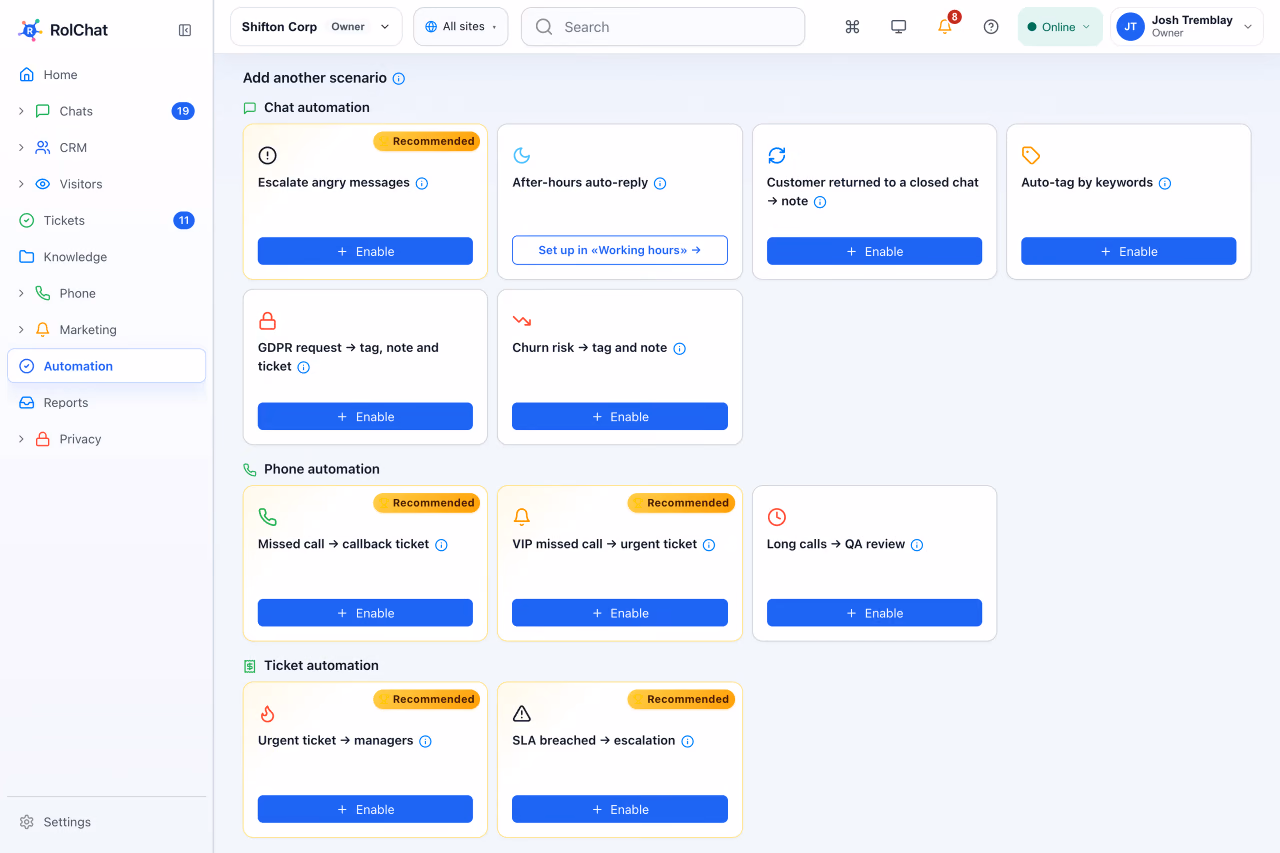The width and height of the screenshot is (1280, 853).
Task: Expand the CRM sidebar section
Action: tap(21, 147)
